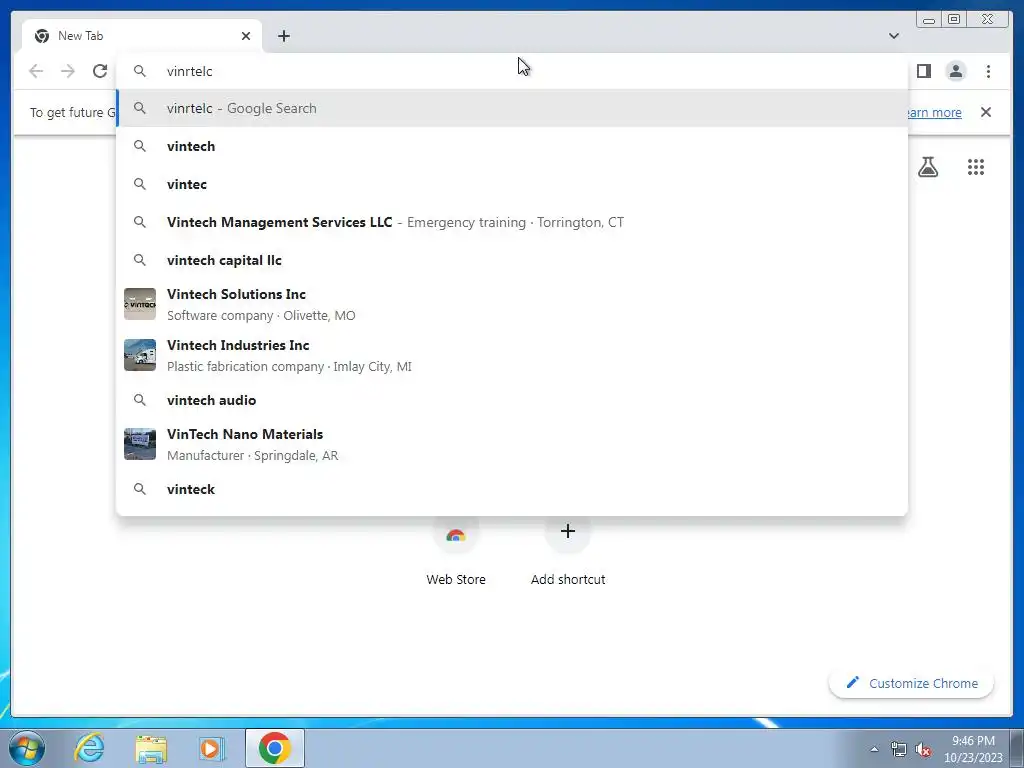Image resolution: width=1024 pixels, height=768 pixels.
Task: Open the Windows Start menu
Action: pos(26,748)
